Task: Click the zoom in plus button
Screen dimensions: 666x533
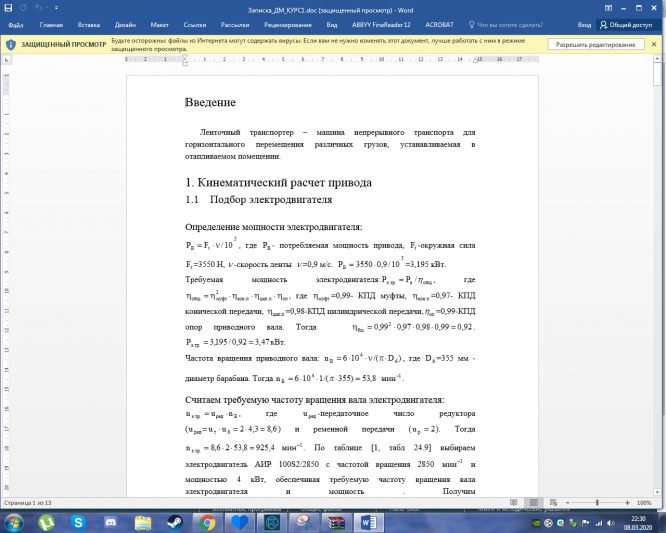Action: coord(627,502)
